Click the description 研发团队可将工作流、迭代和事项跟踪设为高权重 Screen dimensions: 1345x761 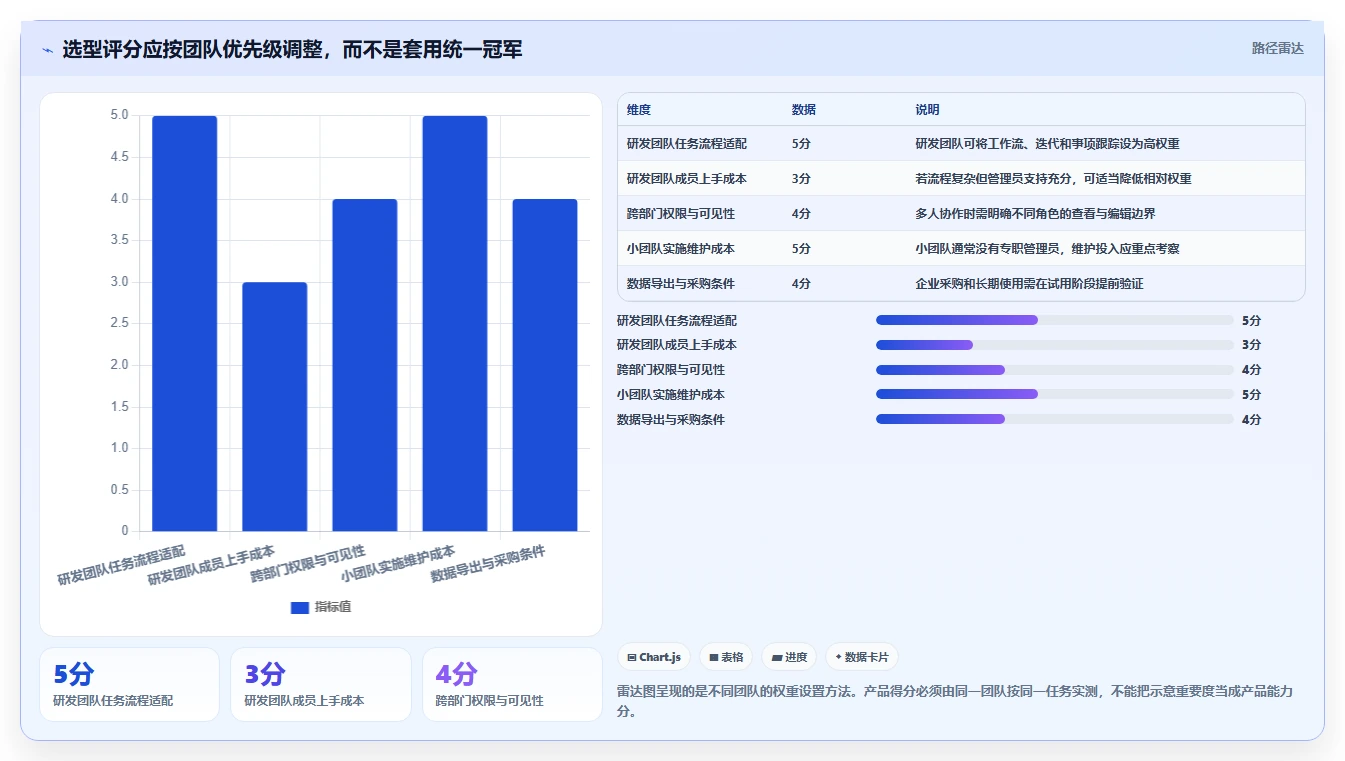pyautogui.click(x=1047, y=144)
